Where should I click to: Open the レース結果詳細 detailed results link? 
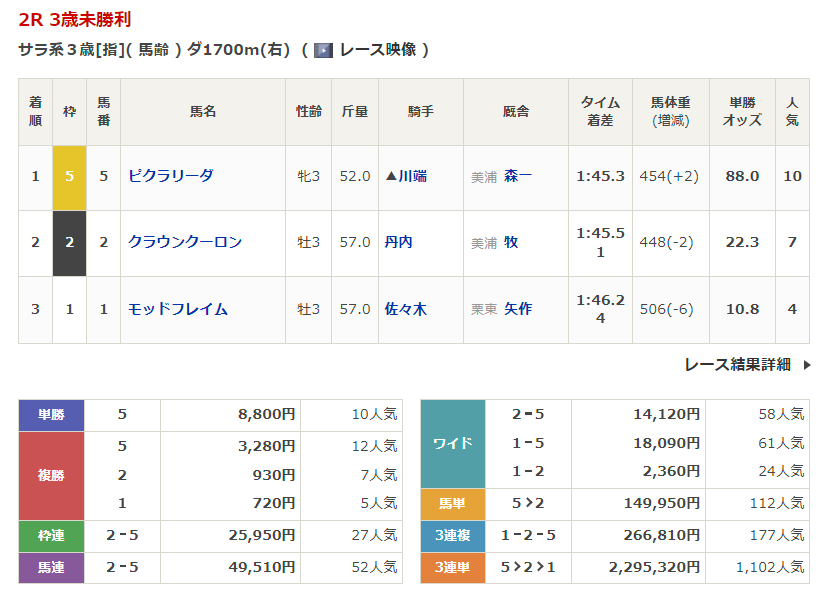pyautogui.click(x=737, y=365)
